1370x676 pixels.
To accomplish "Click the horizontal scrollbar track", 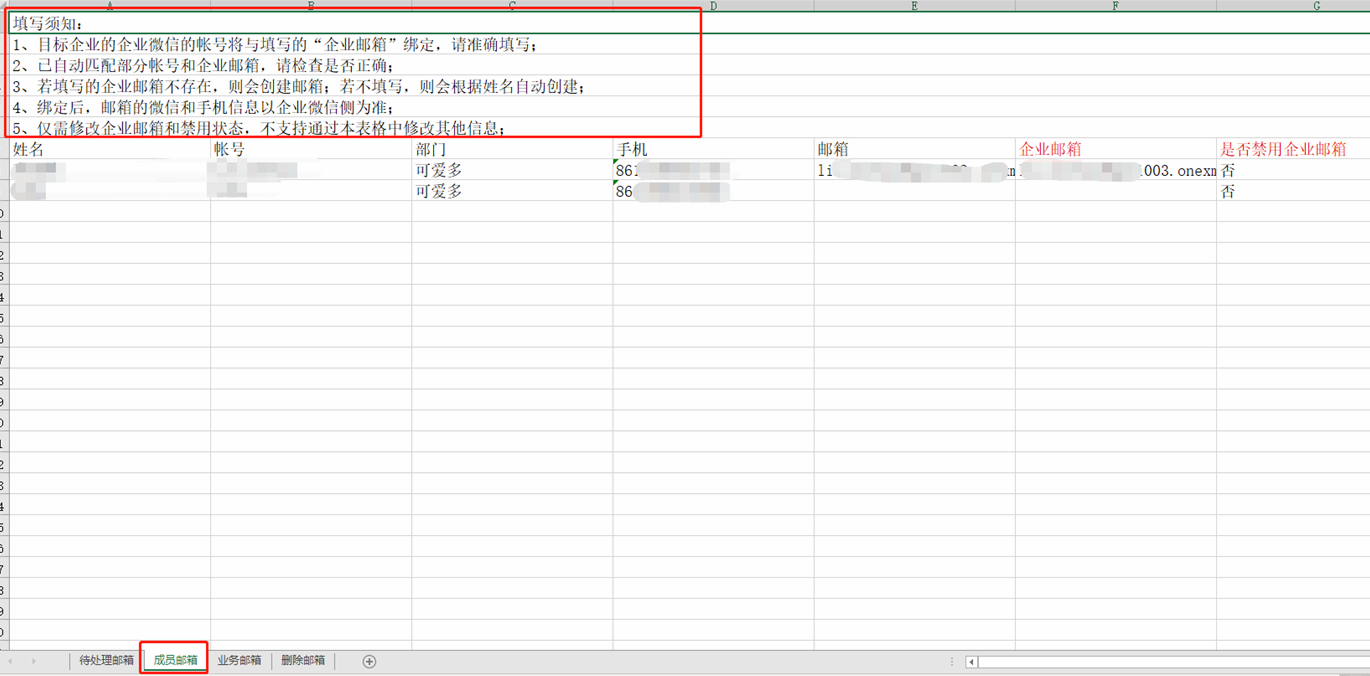I will 1170,662.
